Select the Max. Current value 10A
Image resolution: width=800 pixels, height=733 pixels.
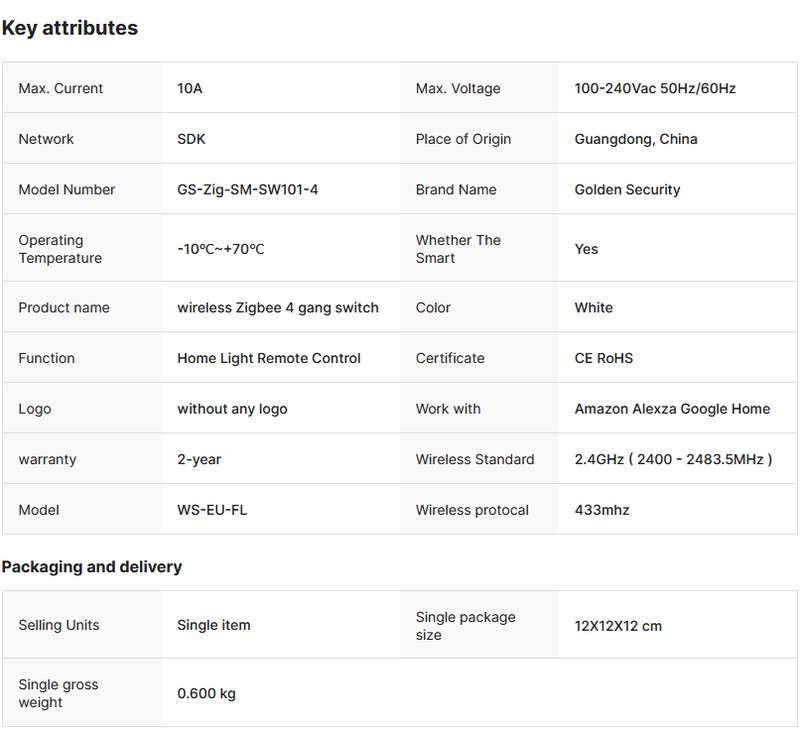(x=190, y=89)
